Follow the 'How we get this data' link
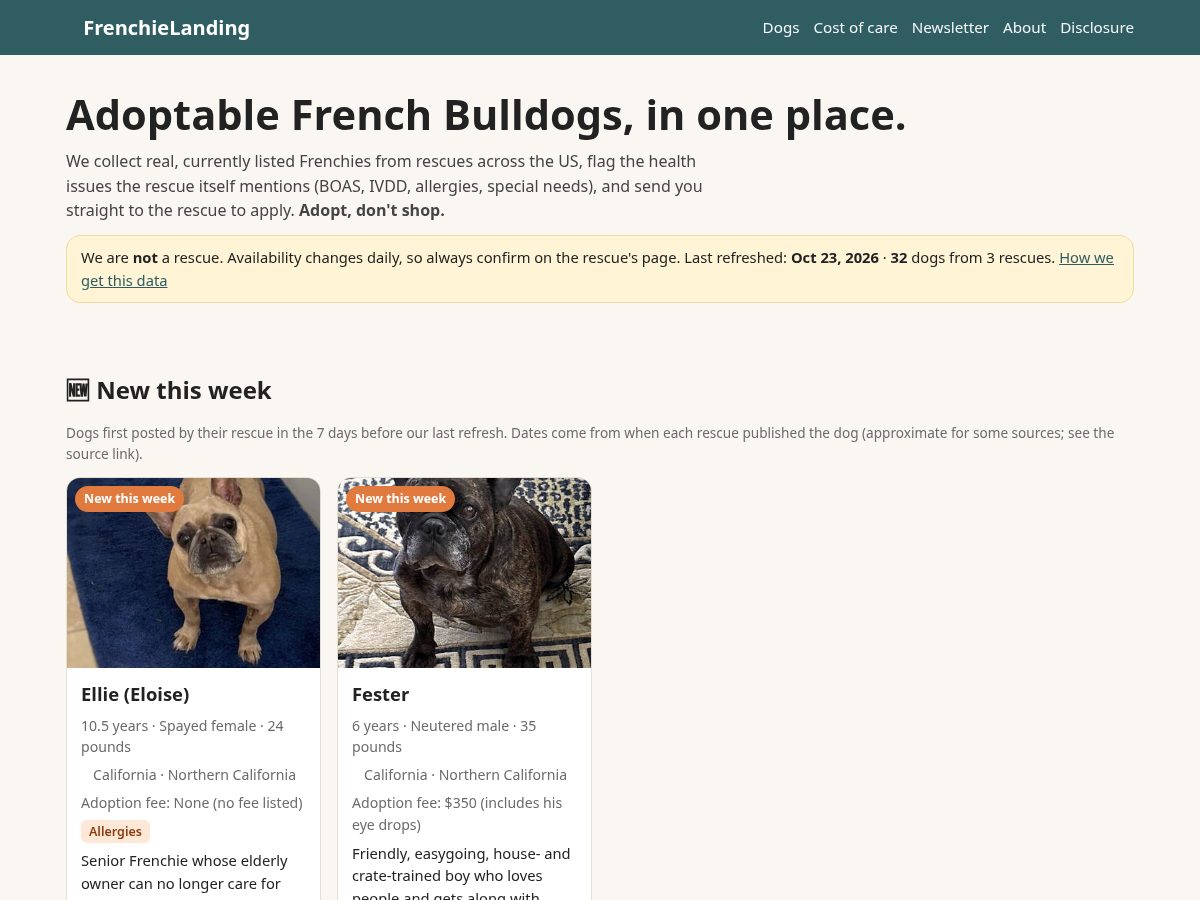1200x900 pixels. click(1086, 258)
